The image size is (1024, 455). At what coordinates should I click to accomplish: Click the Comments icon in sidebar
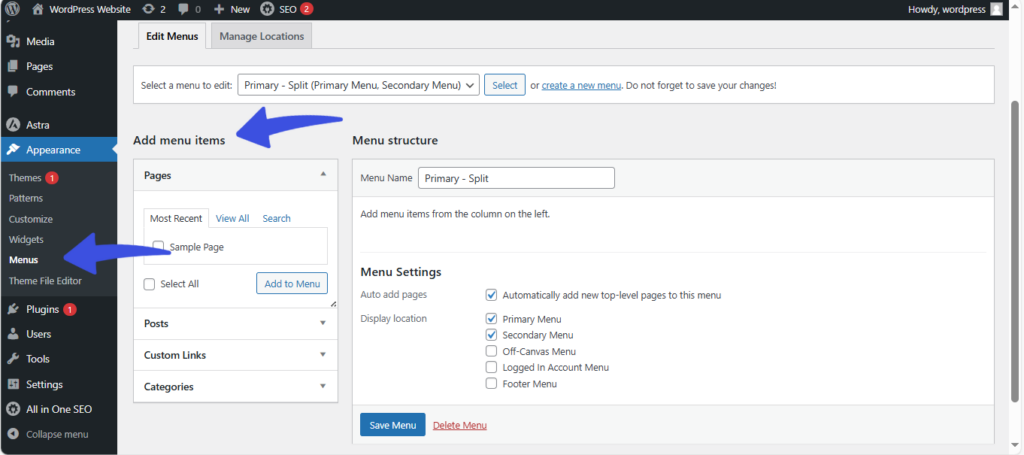click(12, 92)
